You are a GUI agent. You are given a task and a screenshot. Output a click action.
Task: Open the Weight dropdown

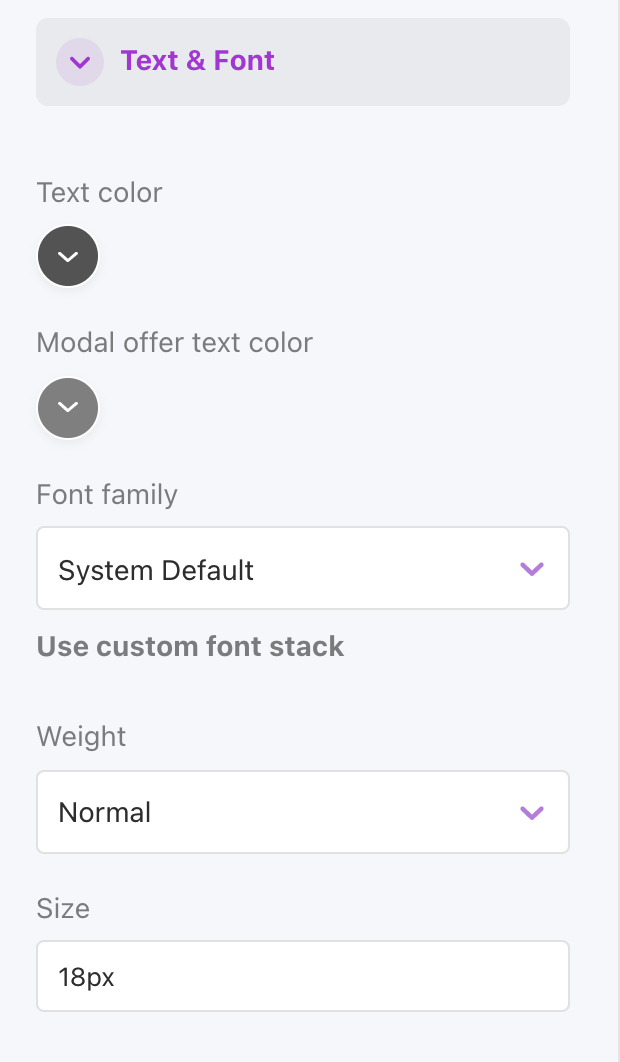pyautogui.click(x=302, y=812)
